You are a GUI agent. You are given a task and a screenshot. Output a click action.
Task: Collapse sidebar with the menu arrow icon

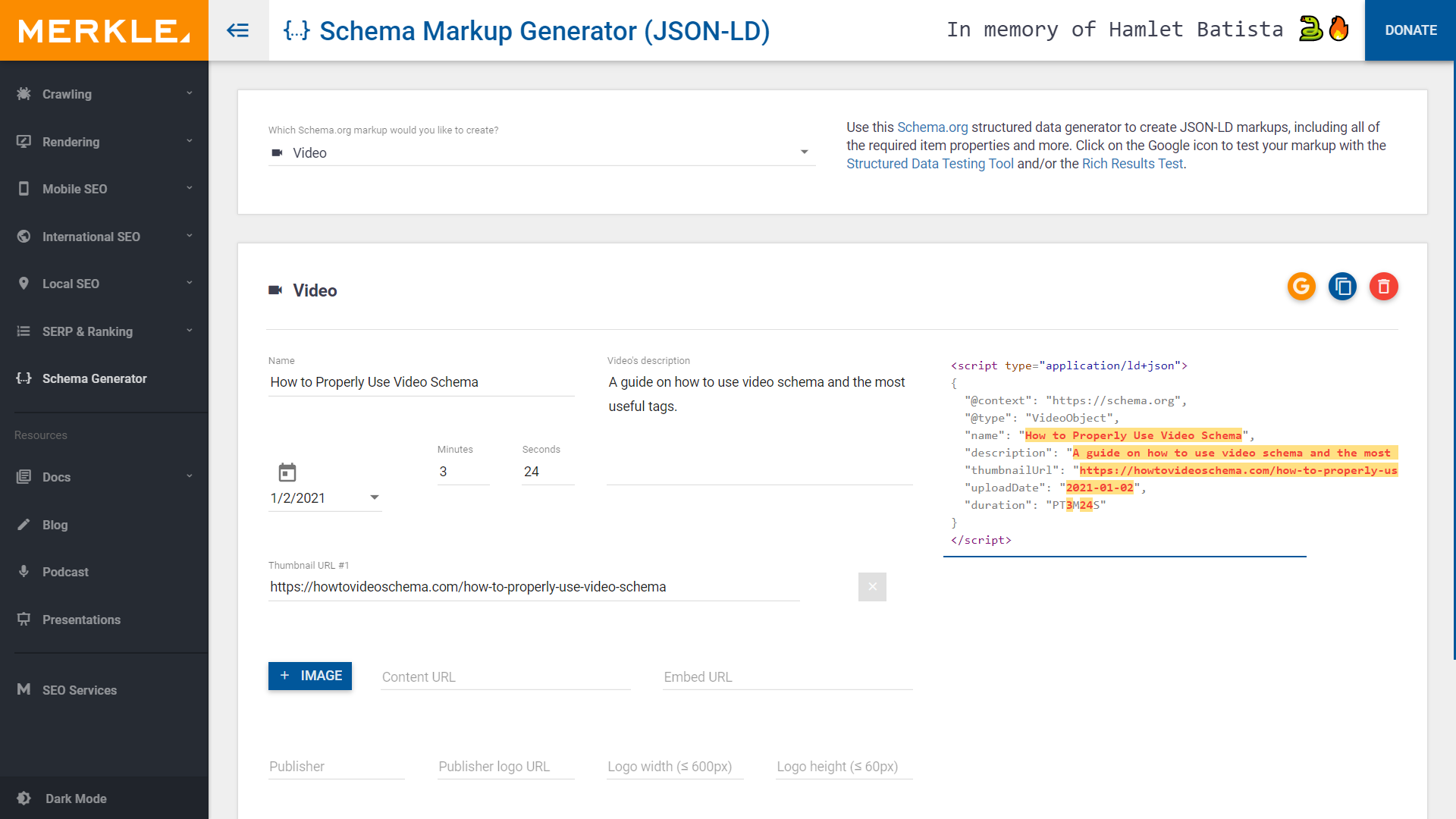click(238, 30)
